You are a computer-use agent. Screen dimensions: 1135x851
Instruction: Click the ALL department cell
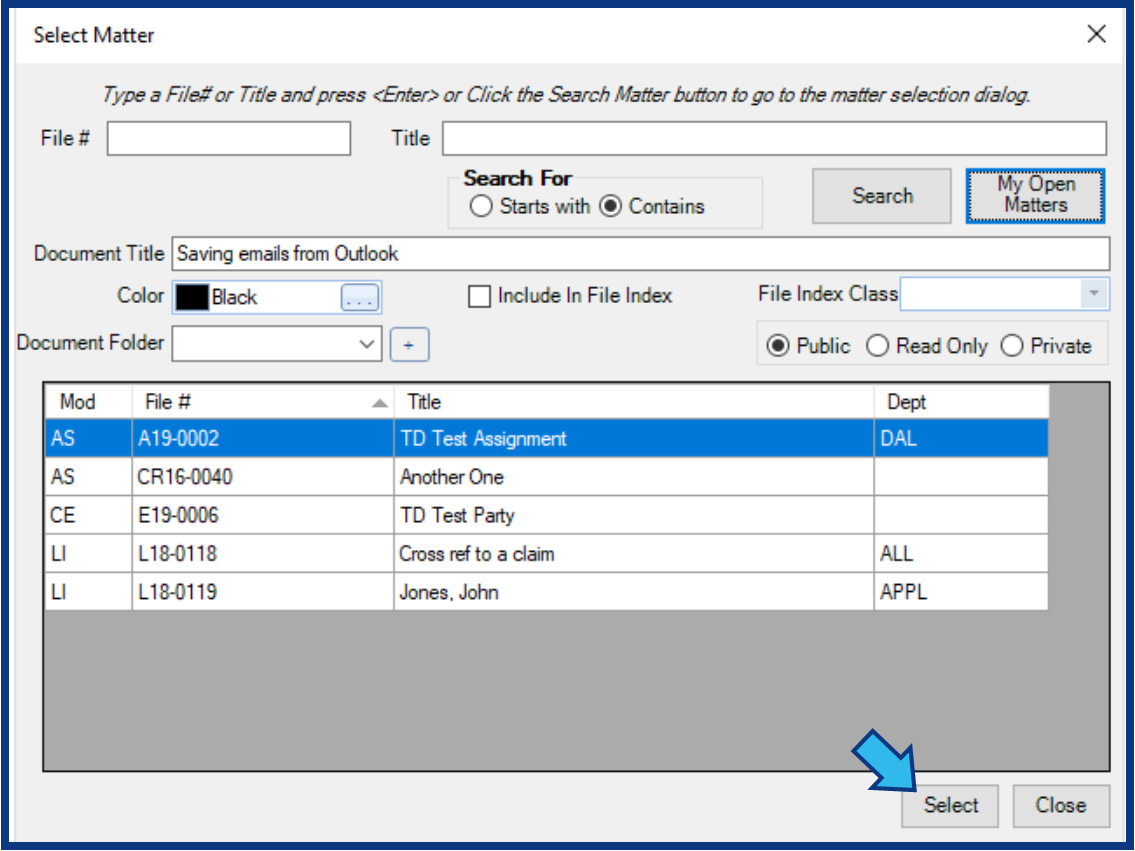pyautogui.click(x=961, y=554)
